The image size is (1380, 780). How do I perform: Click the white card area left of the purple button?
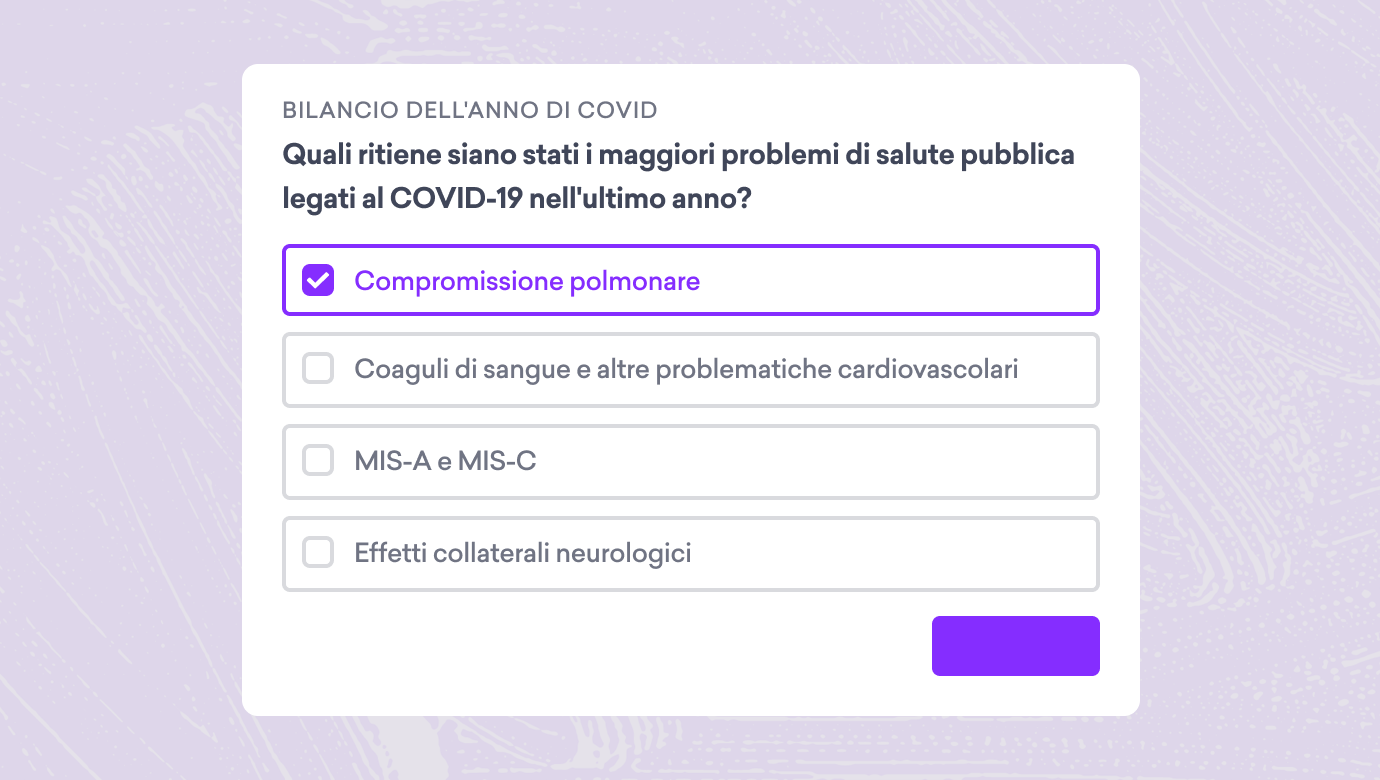pyautogui.click(x=600, y=648)
